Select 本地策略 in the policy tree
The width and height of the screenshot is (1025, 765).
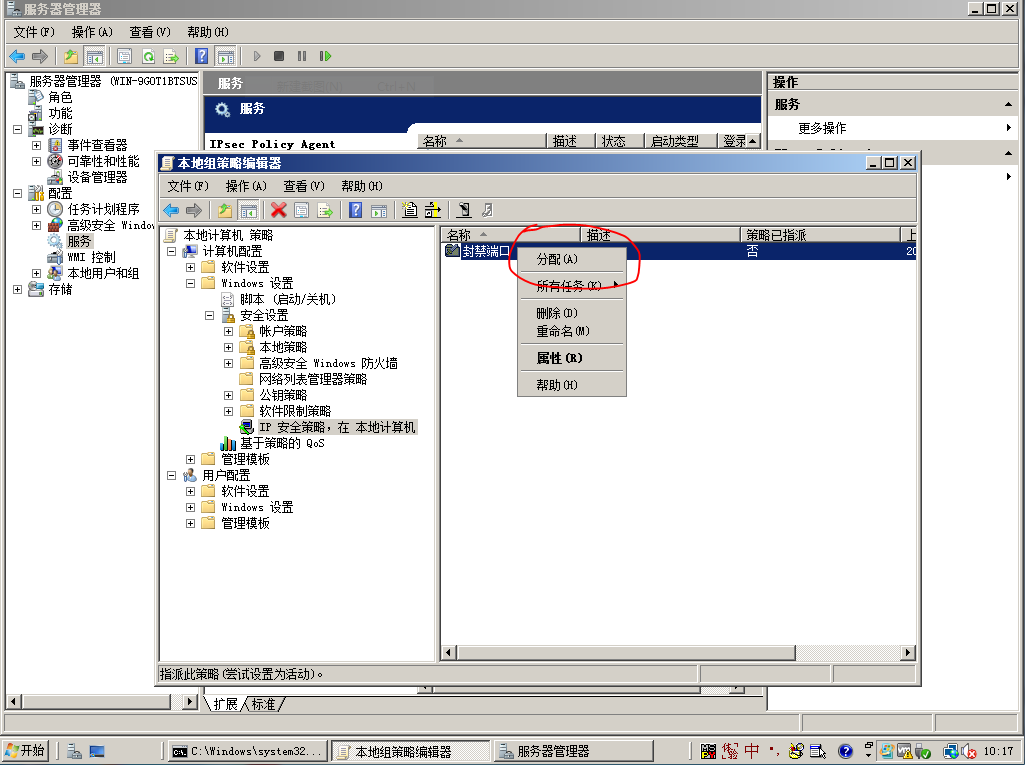coord(283,347)
